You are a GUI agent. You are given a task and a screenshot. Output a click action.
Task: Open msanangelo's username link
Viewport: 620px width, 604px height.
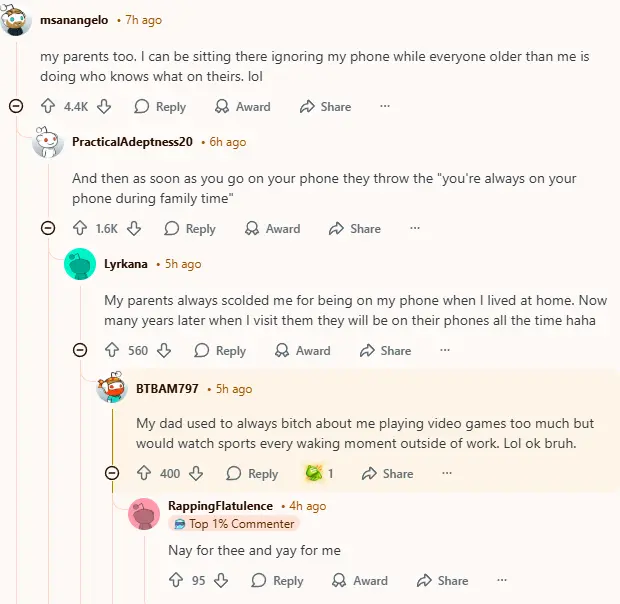[x=74, y=20]
